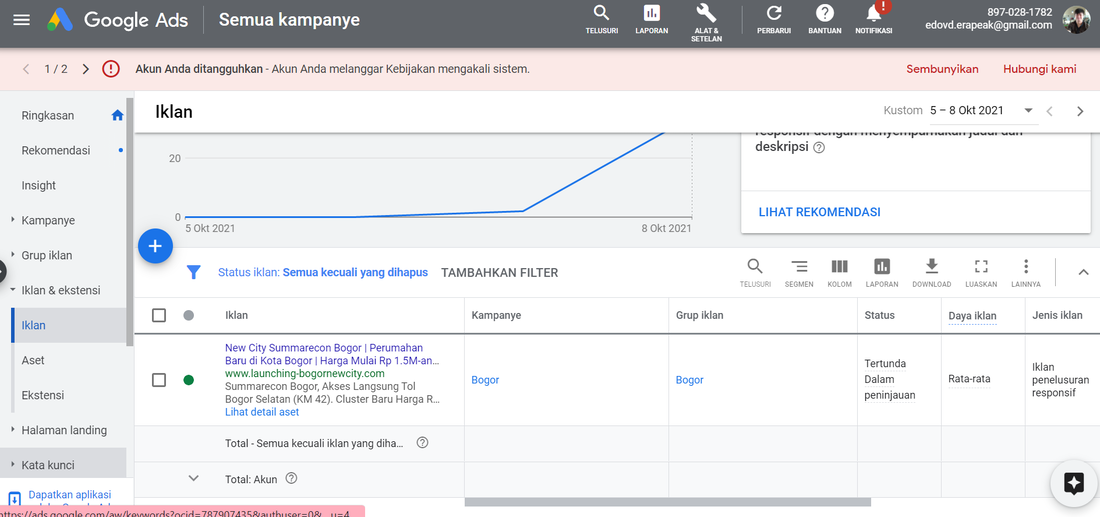The height and width of the screenshot is (517, 1100).
Task: Click the blue plus create ad button
Action: tap(155, 246)
